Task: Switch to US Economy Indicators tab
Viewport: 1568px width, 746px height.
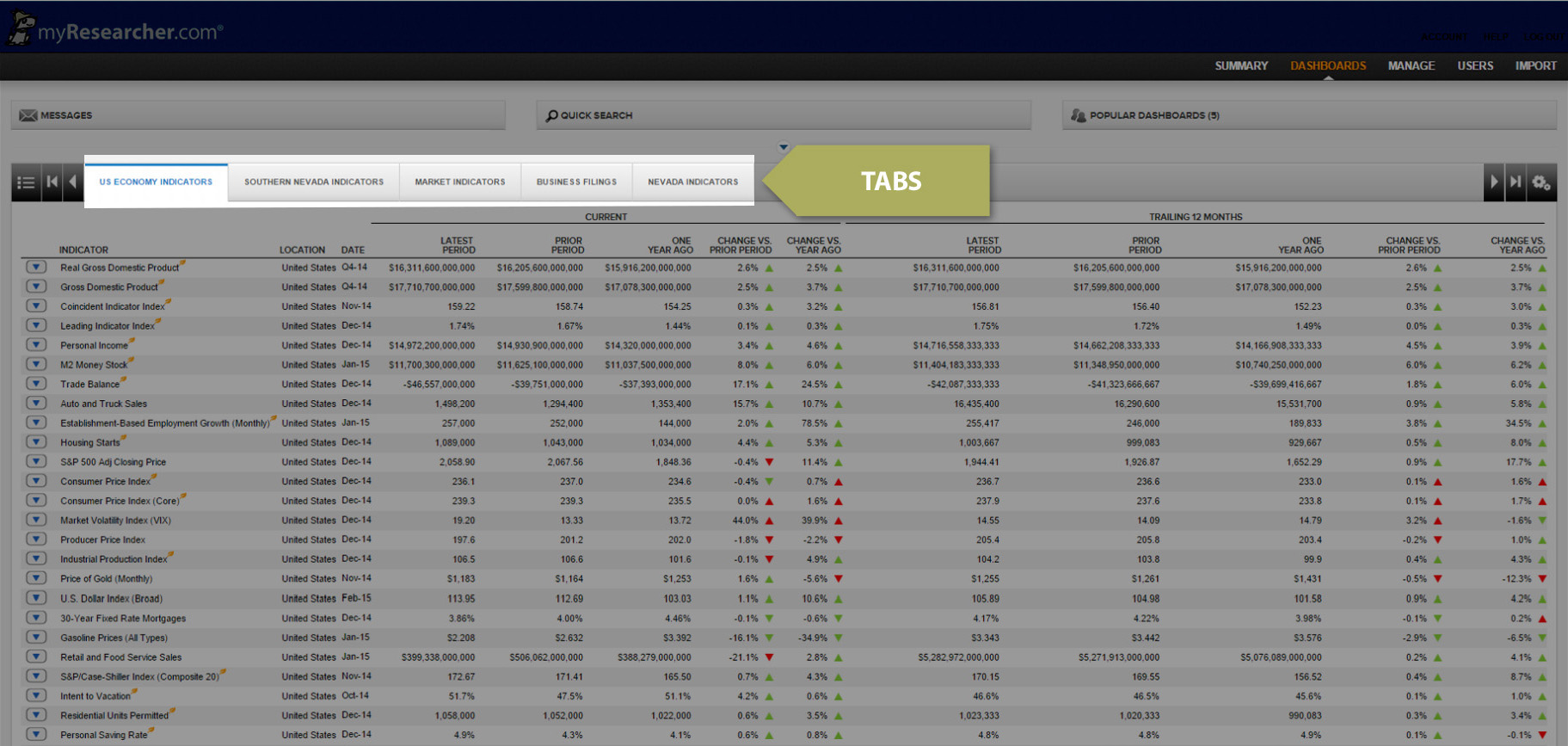Action: click(x=156, y=182)
